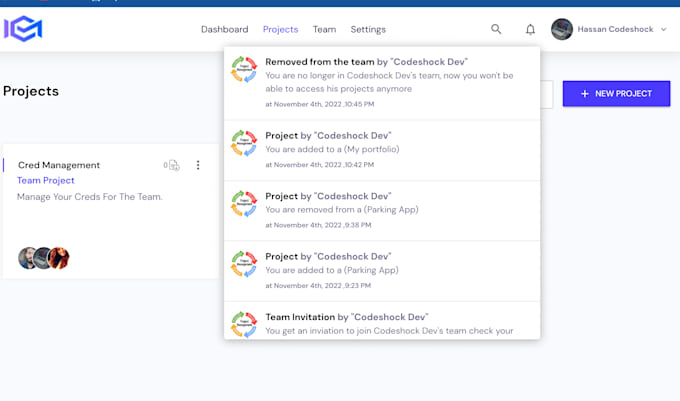Go to the Dashboard tab
The height and width of the screenshot is (401, 680).
224,30
